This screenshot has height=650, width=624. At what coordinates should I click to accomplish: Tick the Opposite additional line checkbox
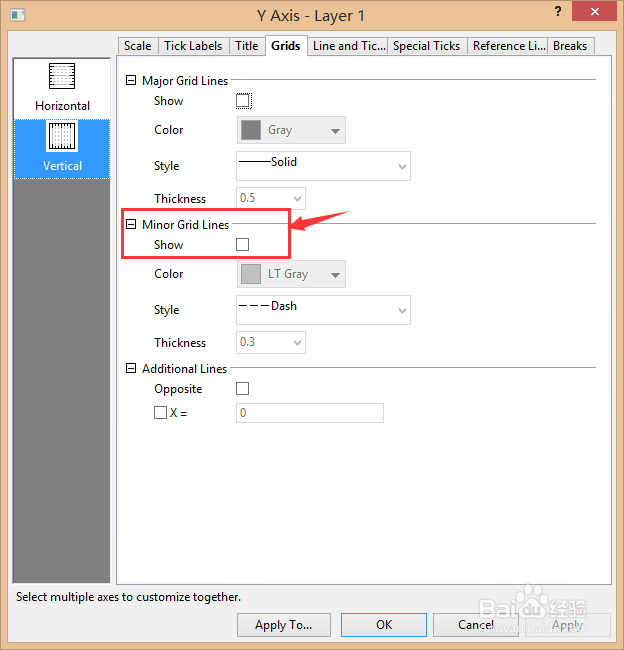click(x=243, y=388)
